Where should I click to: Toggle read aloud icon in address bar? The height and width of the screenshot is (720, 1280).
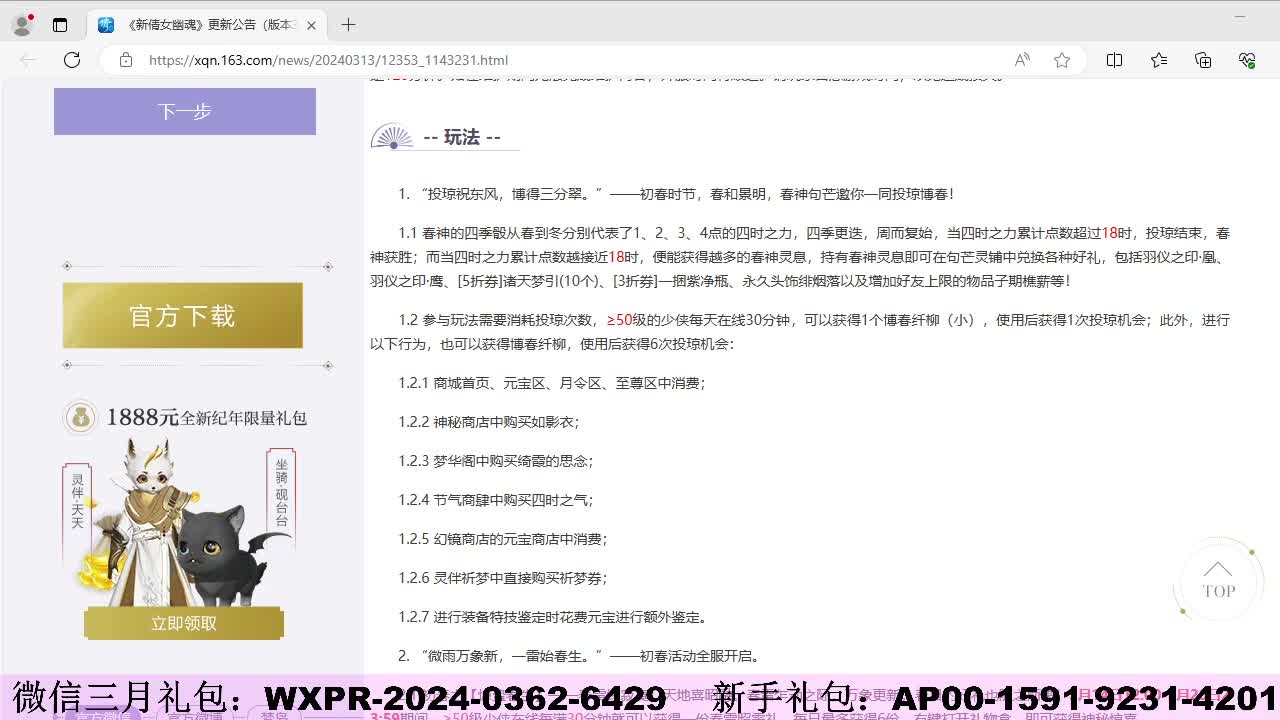[x=1022, y=60]
